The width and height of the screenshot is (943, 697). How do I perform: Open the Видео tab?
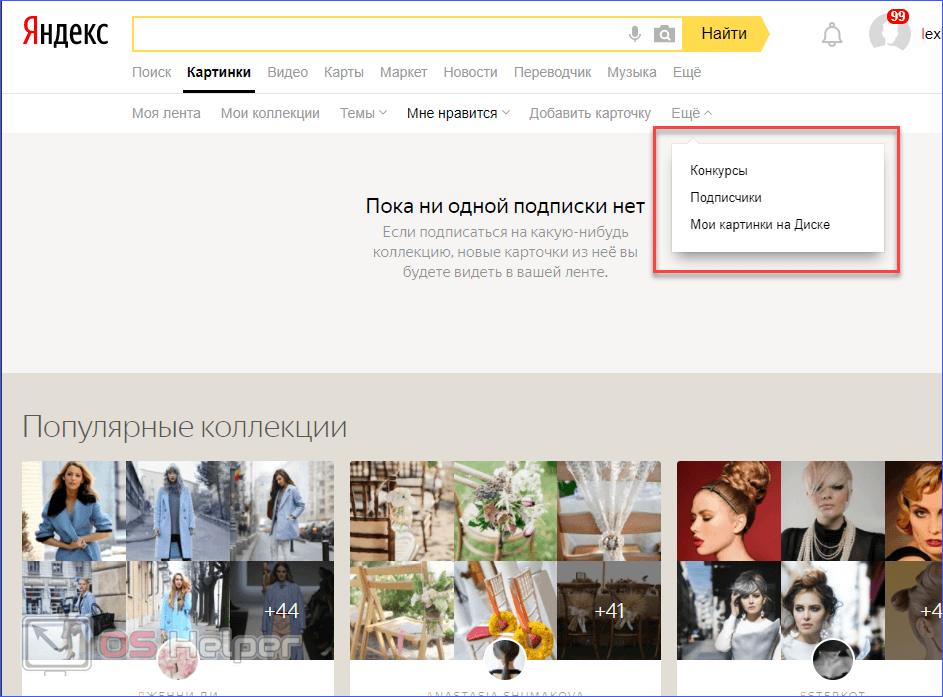(287, 72)
